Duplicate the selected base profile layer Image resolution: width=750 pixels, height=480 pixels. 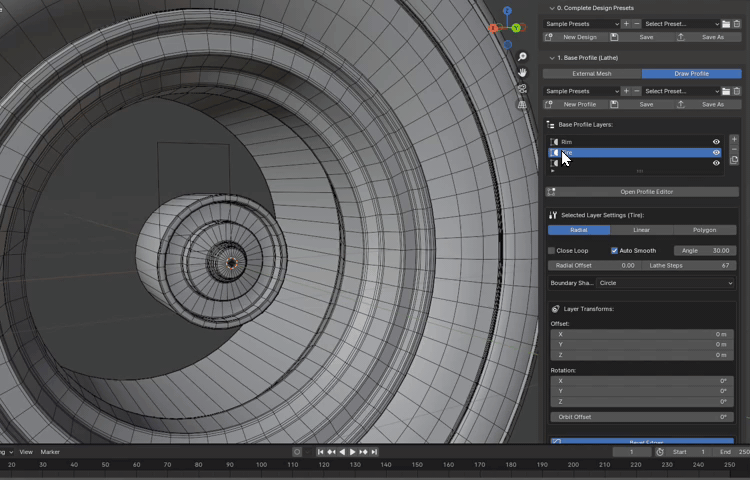click(734, 160)
